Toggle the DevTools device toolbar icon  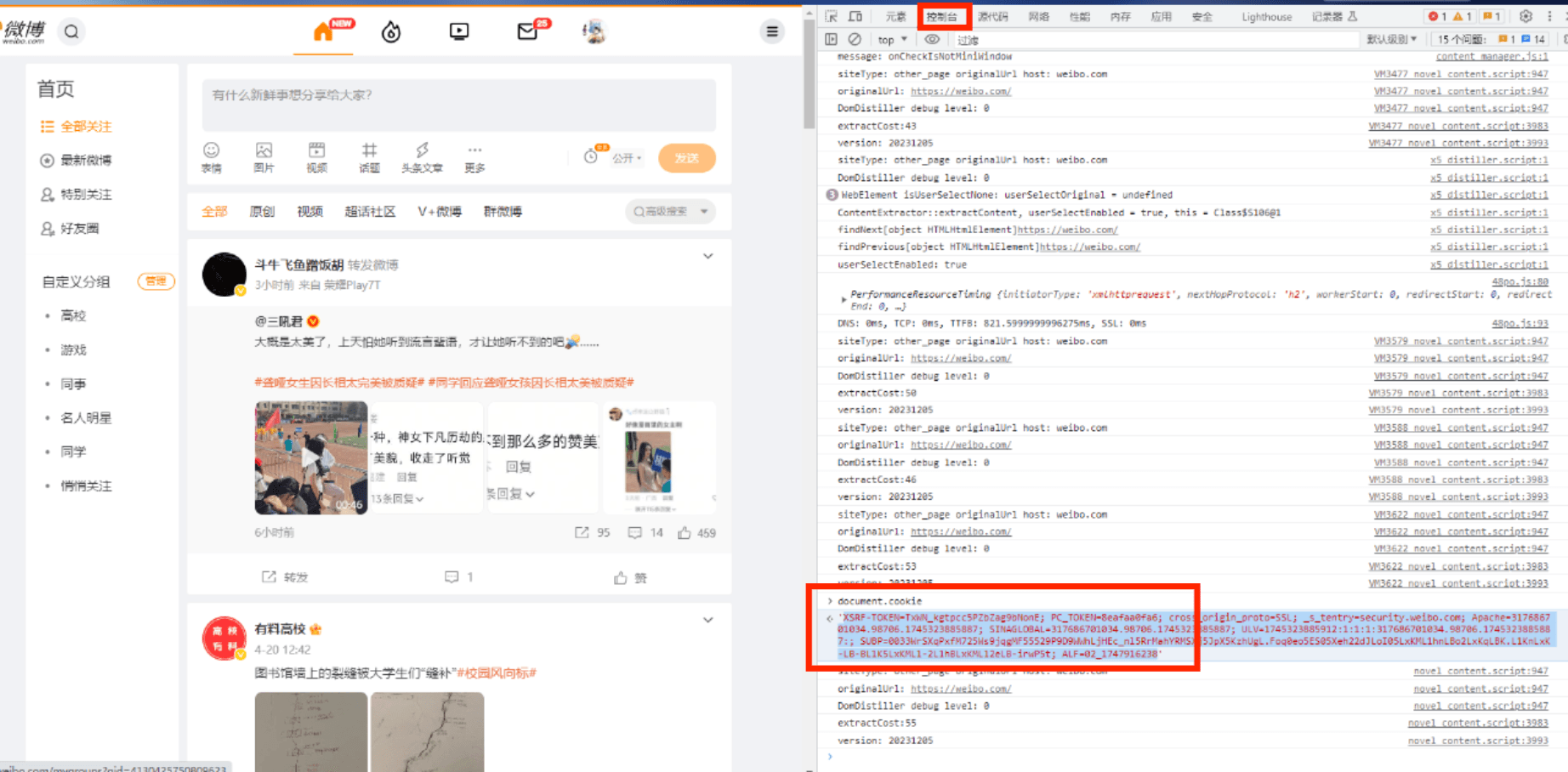click(x=855, y=16)
